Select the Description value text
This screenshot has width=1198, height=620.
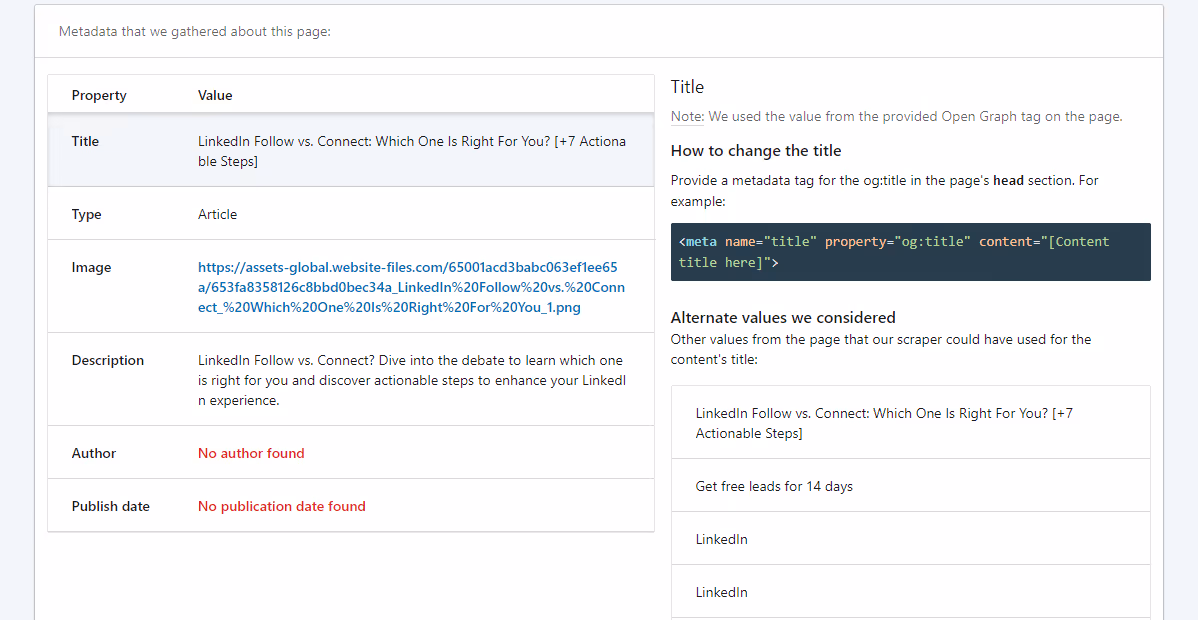click(413, 380)
